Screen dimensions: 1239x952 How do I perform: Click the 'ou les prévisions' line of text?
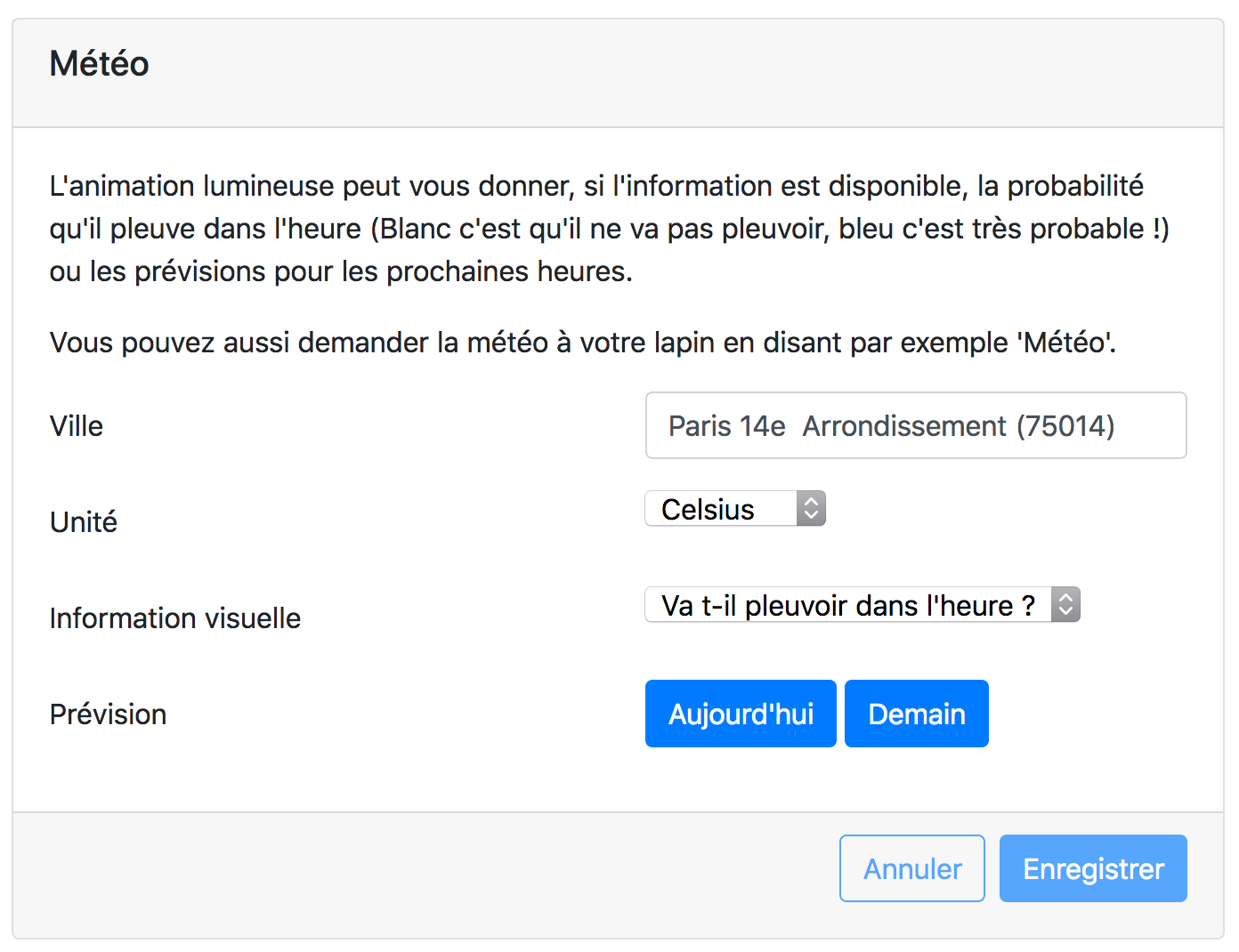pyautogui.click(x=341, y=271)
